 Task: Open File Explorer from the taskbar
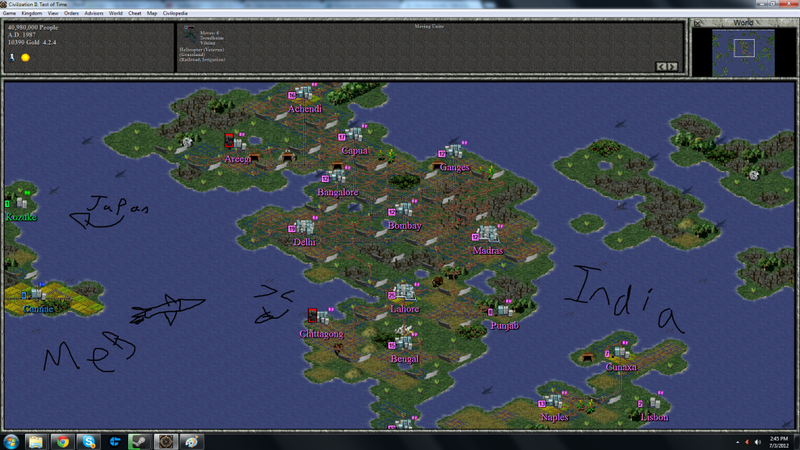point(36,442)
